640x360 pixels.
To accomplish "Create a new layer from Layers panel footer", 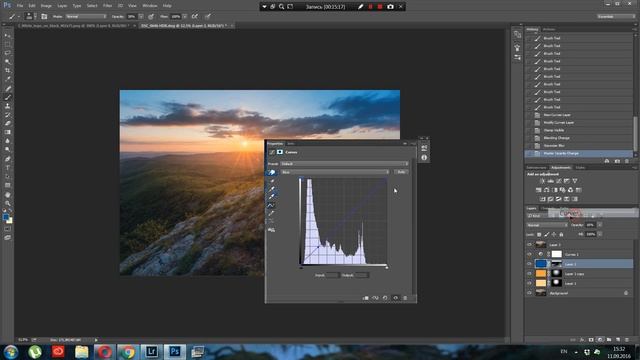I will (x=618, y=340).
